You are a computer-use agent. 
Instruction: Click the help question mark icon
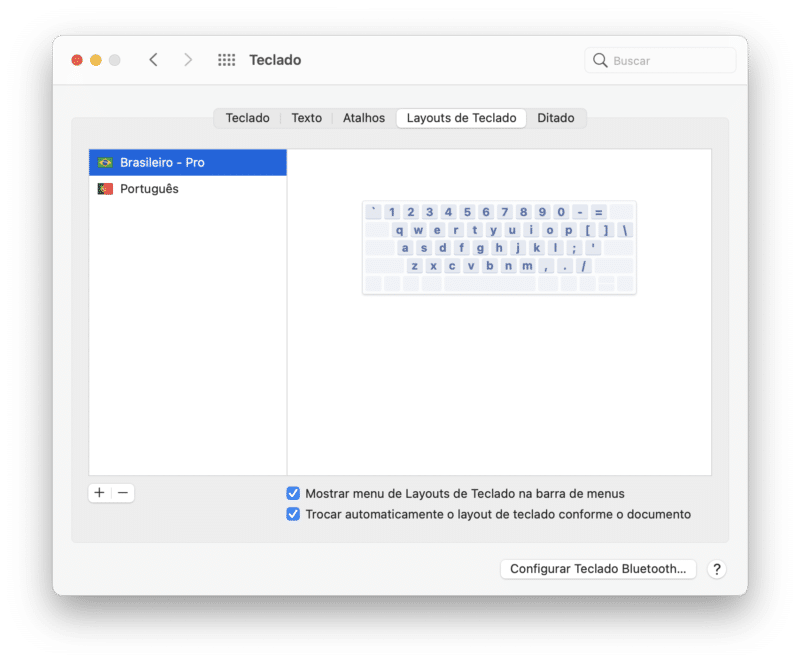[x=716, y=569]
